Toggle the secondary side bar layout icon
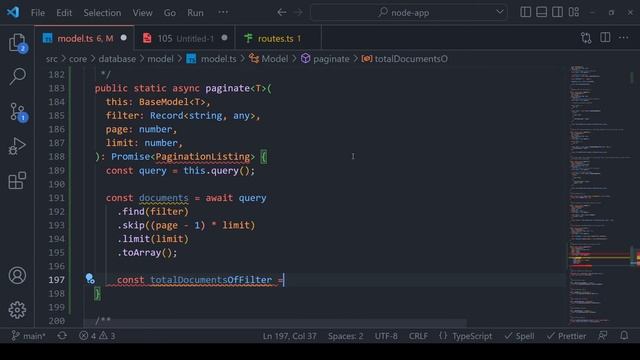 pyautogui.click(x=557, y=12)
